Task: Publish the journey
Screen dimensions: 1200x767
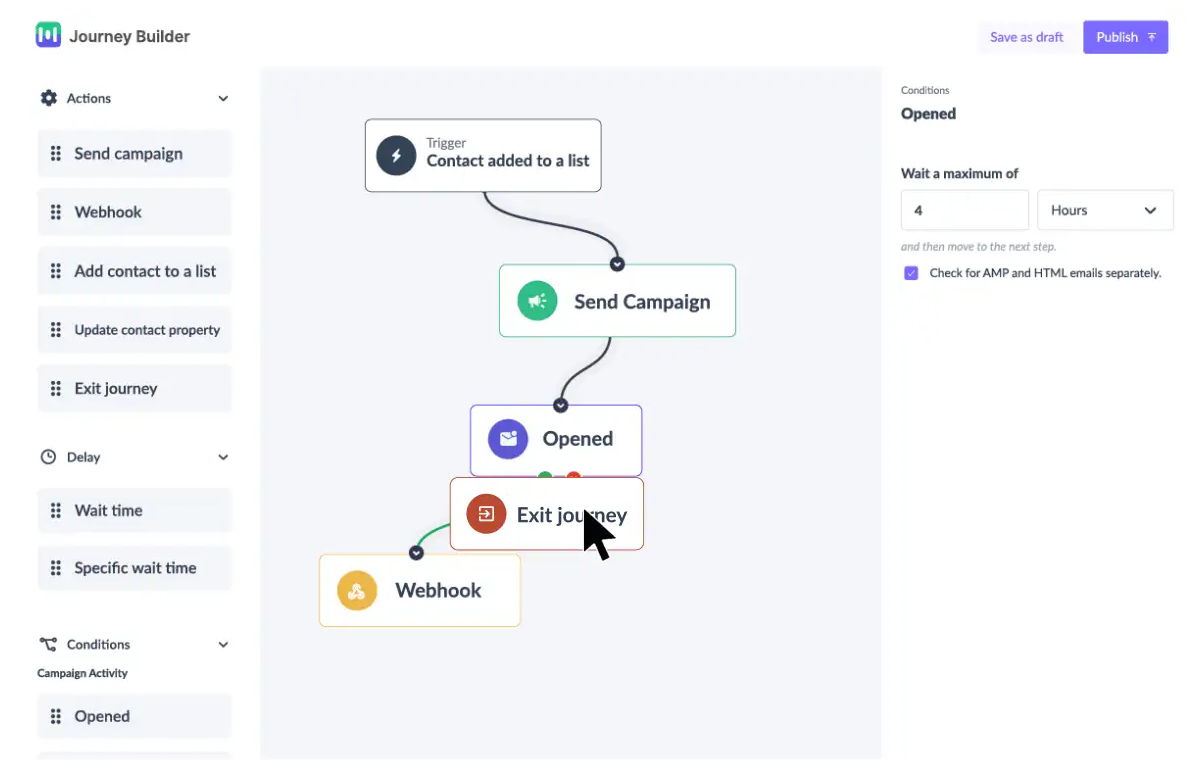Action: click(1125, 36)
